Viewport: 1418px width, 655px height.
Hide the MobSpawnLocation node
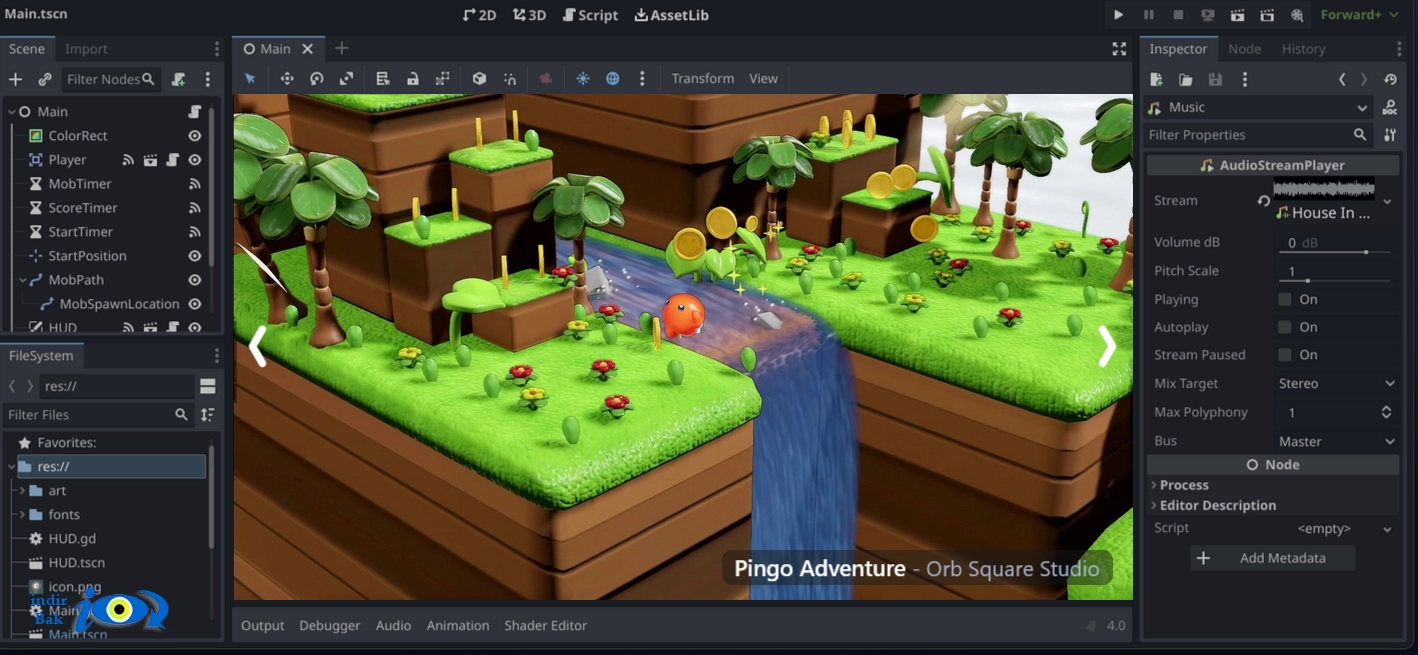195,304
